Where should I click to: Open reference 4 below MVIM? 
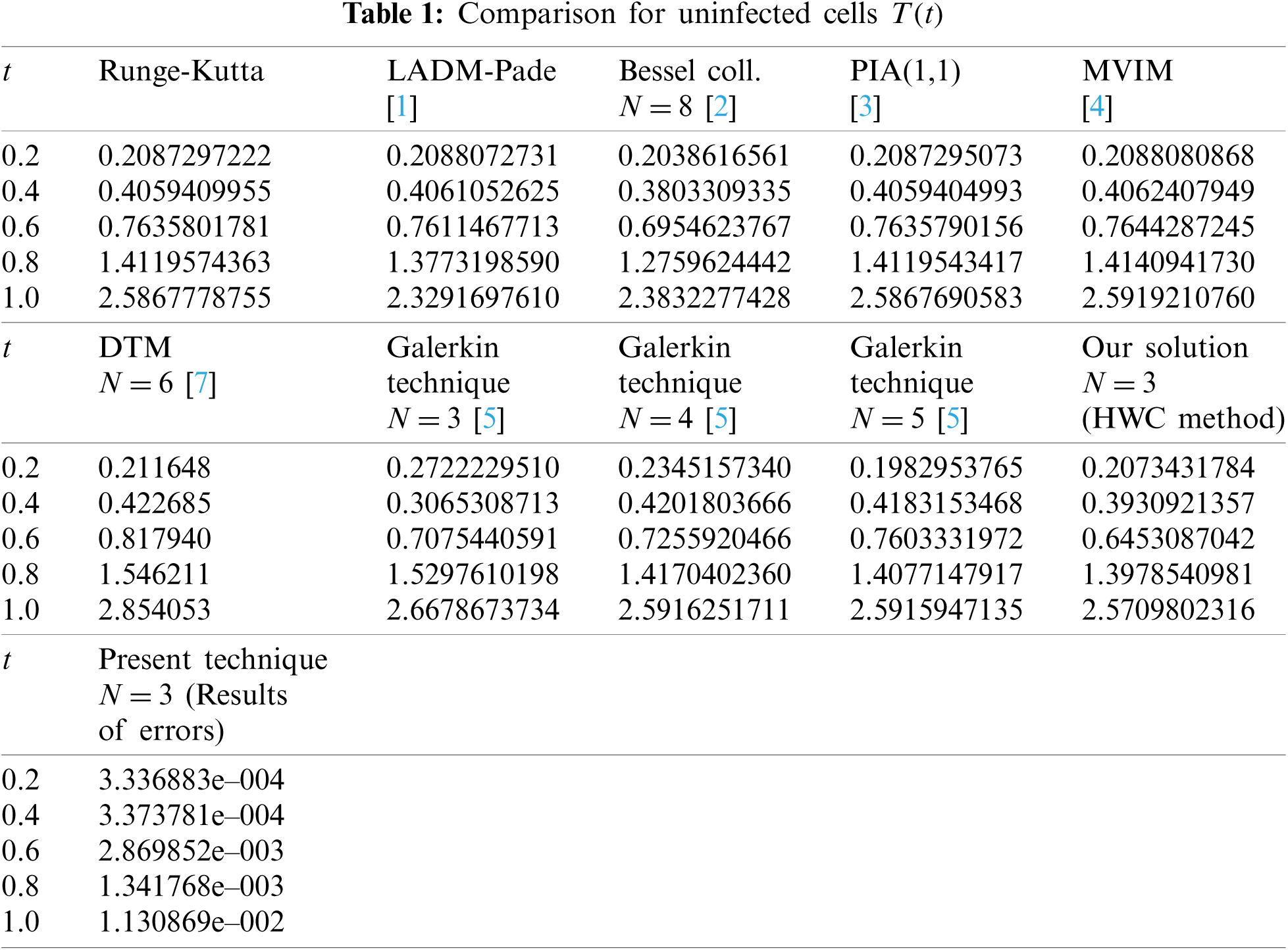click(1096, 107)
